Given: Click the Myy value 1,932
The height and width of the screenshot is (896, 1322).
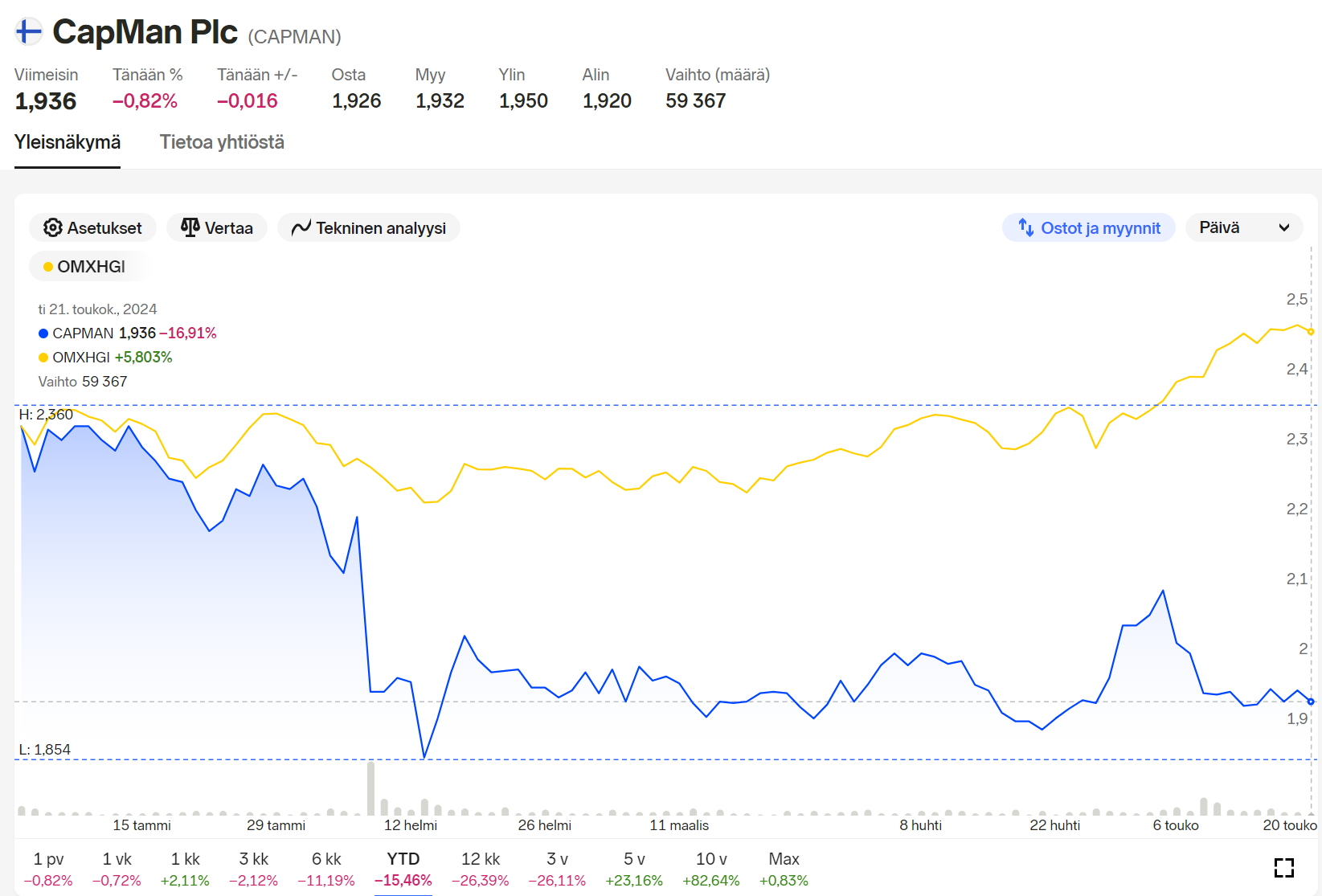Looking at the screenshot, I should (440, 101).
